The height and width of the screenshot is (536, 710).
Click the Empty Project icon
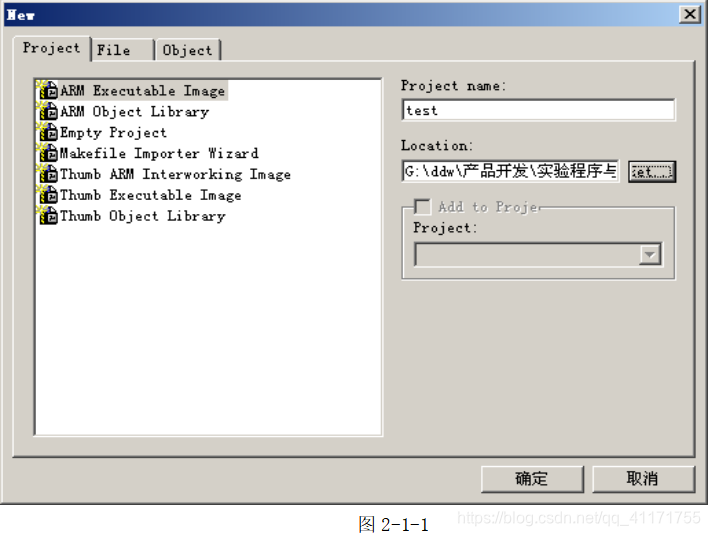(48, 132)
